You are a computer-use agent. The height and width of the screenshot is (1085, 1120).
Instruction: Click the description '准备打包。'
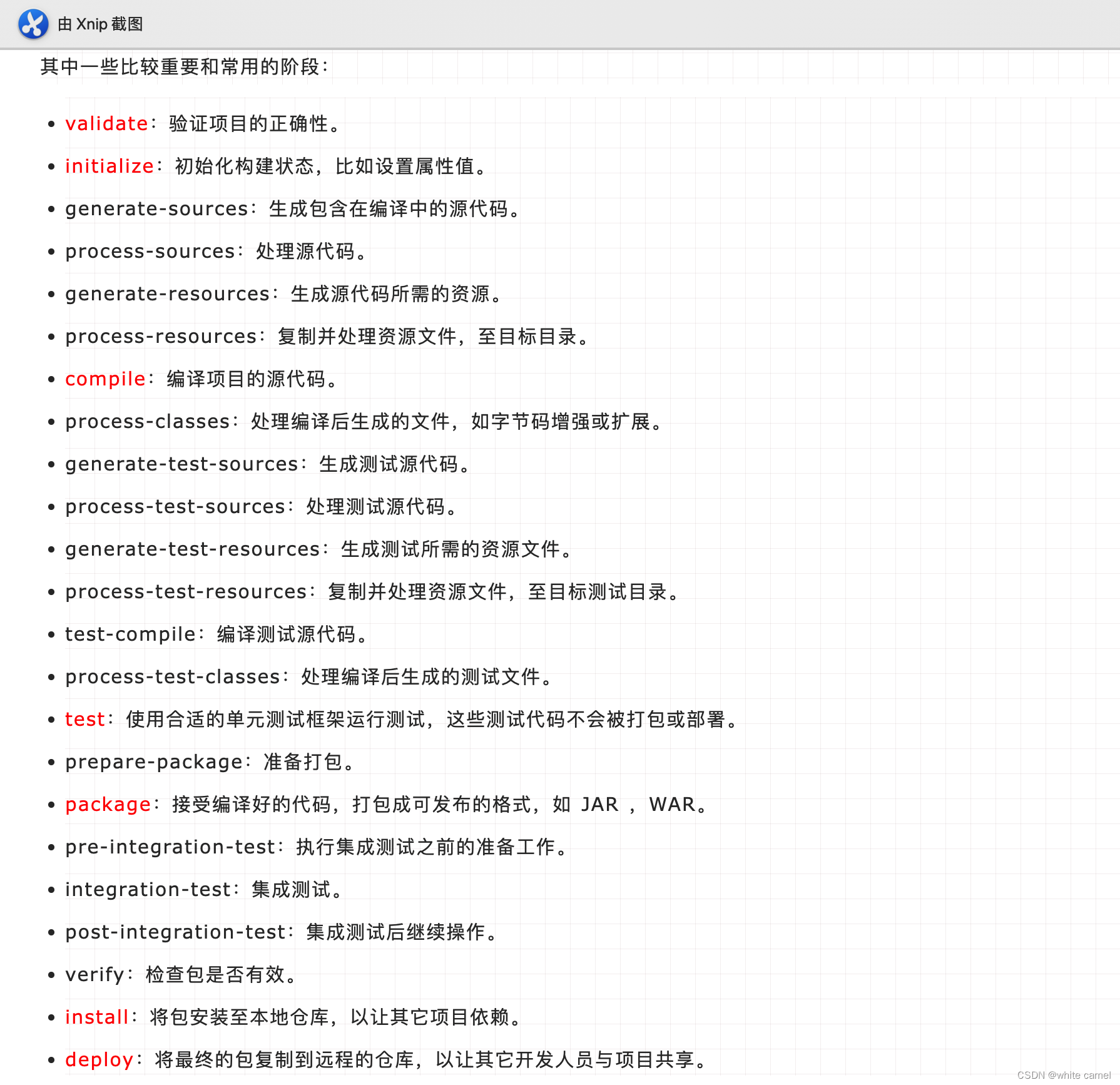(x=309, y=762)
